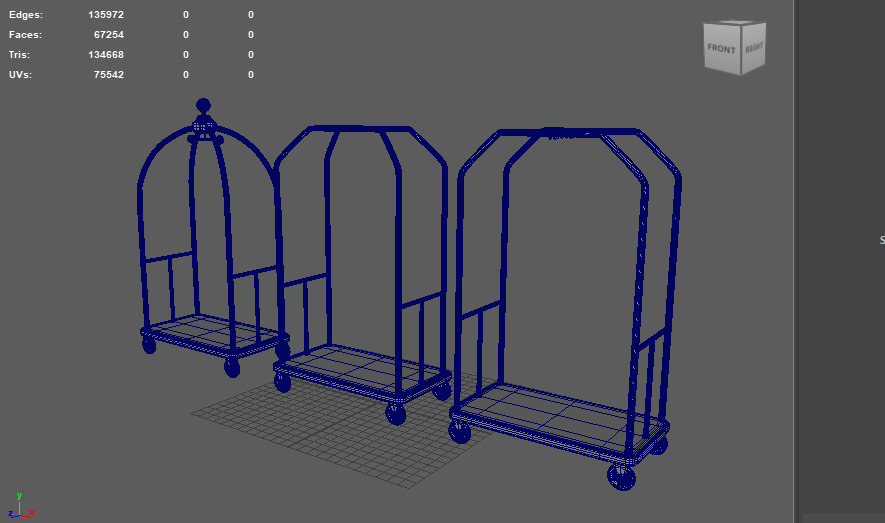
Task: Select the dome-topped luggage cart with ball finial
Action: (x=213, y=237)
